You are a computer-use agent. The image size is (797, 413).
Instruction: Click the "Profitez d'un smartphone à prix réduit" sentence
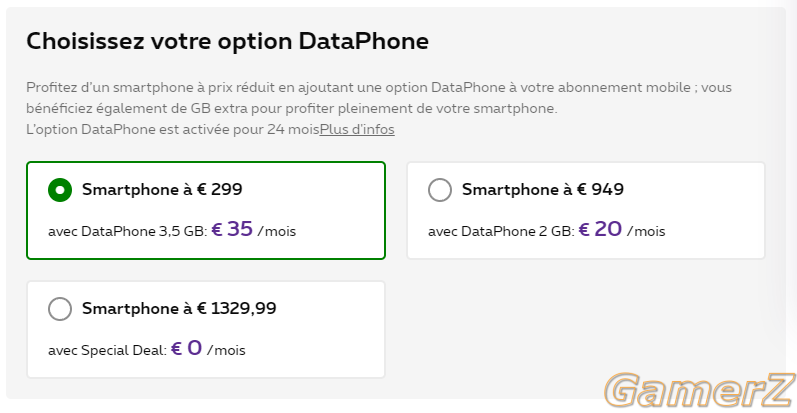point(379,87)
